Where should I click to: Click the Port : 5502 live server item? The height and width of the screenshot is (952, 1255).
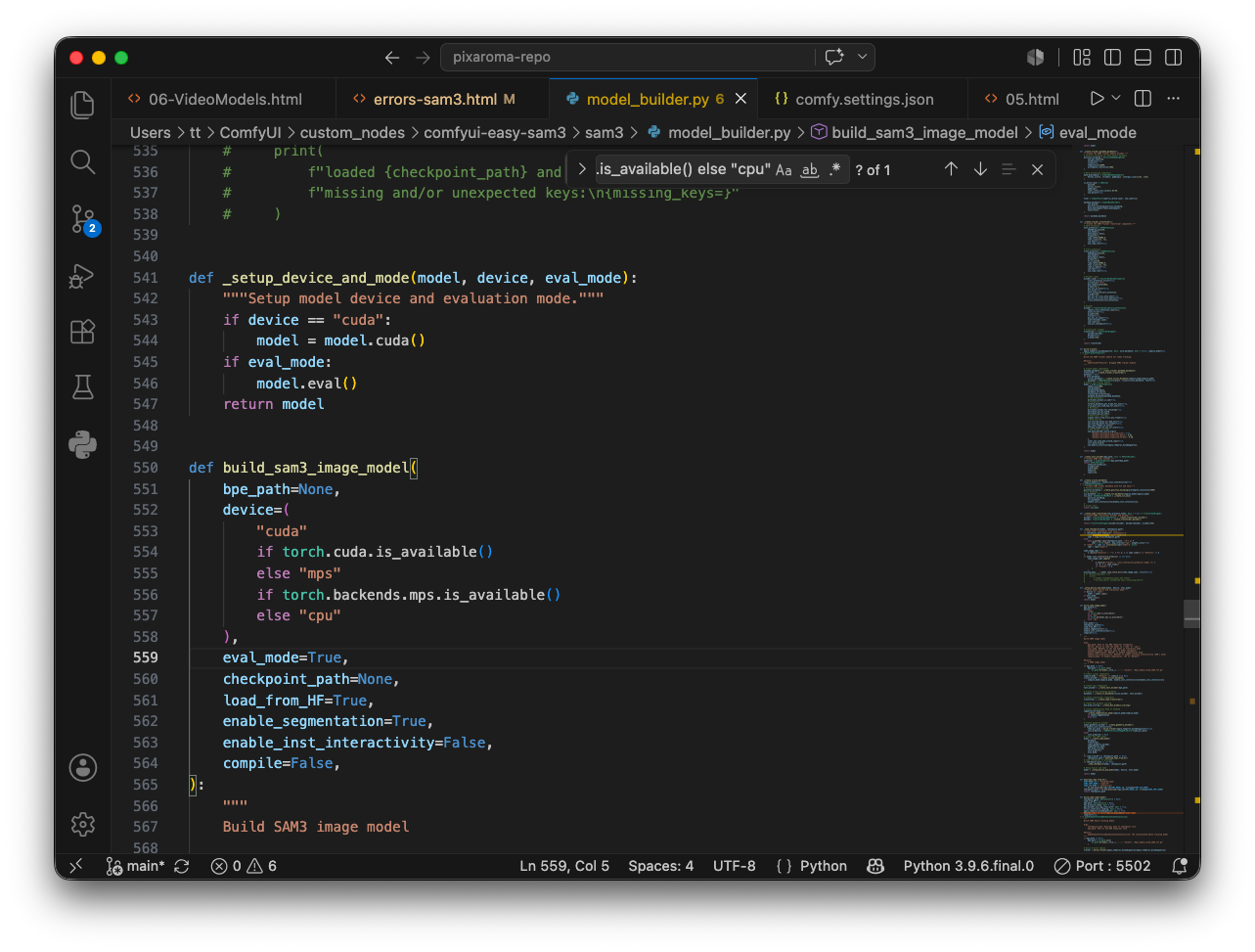1102,866
